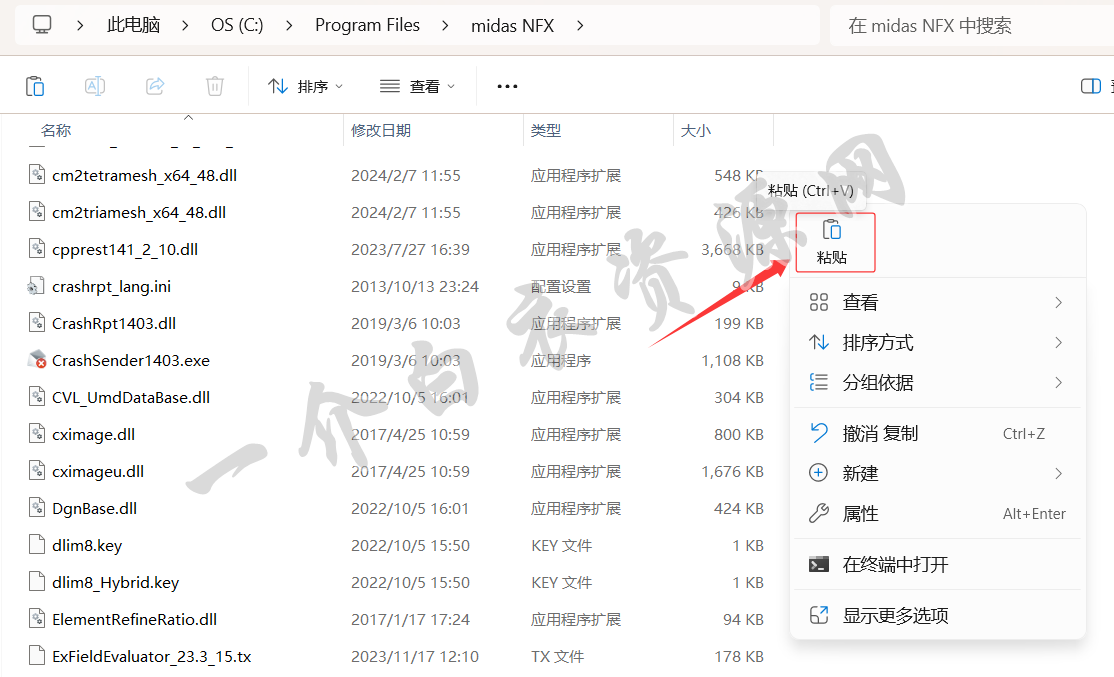Click the dlim8.key blank file icon
Screen dimensions: 1114x677
37,544
